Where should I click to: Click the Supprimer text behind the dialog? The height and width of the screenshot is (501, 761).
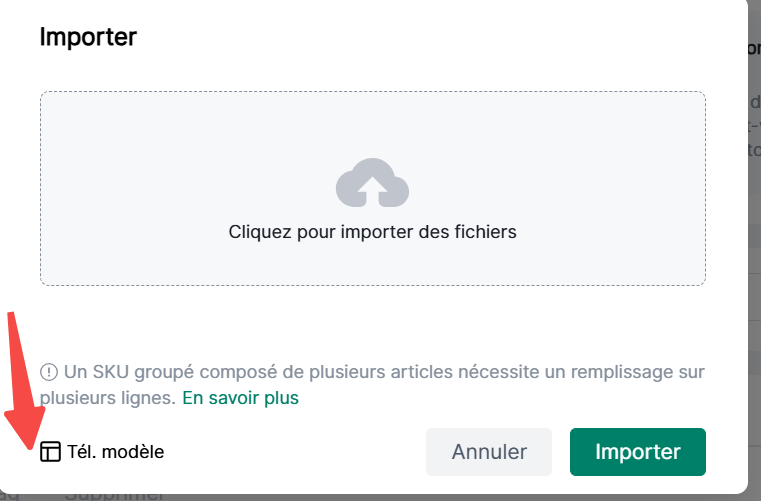(115, 494)
